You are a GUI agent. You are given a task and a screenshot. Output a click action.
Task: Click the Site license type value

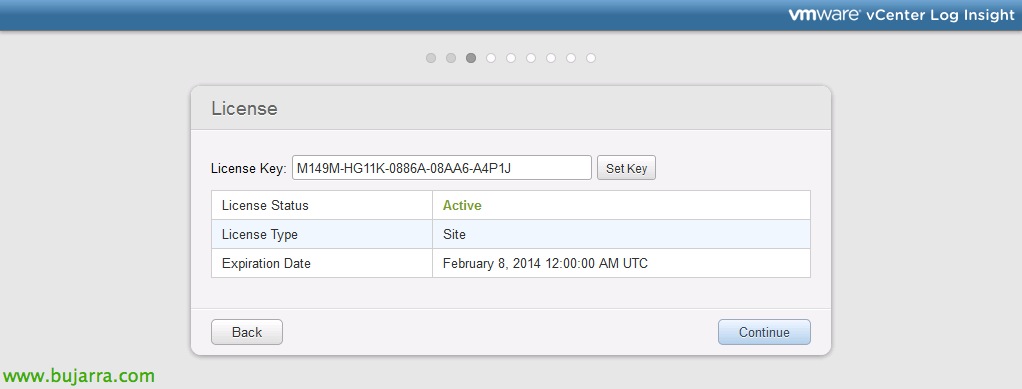(x=454, y=235)
